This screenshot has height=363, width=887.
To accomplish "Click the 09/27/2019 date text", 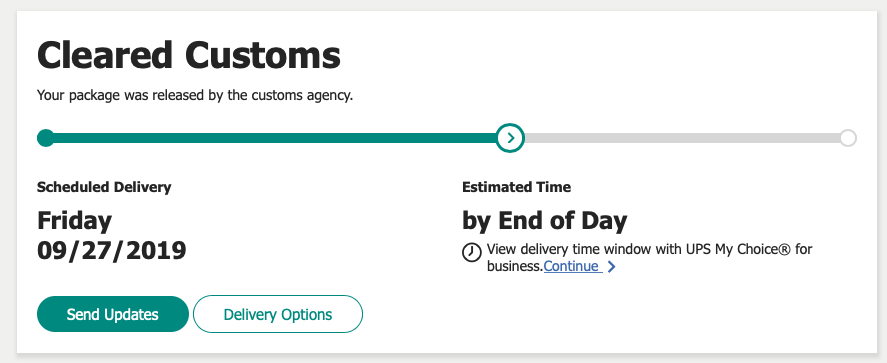I will coord(112,250).
